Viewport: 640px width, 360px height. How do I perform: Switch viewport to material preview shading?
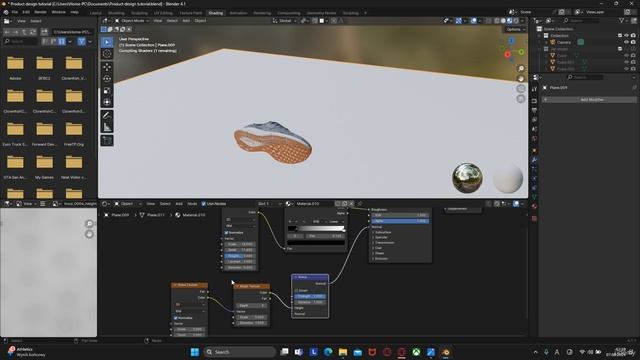pyautogui.click(x=510, y=21)
